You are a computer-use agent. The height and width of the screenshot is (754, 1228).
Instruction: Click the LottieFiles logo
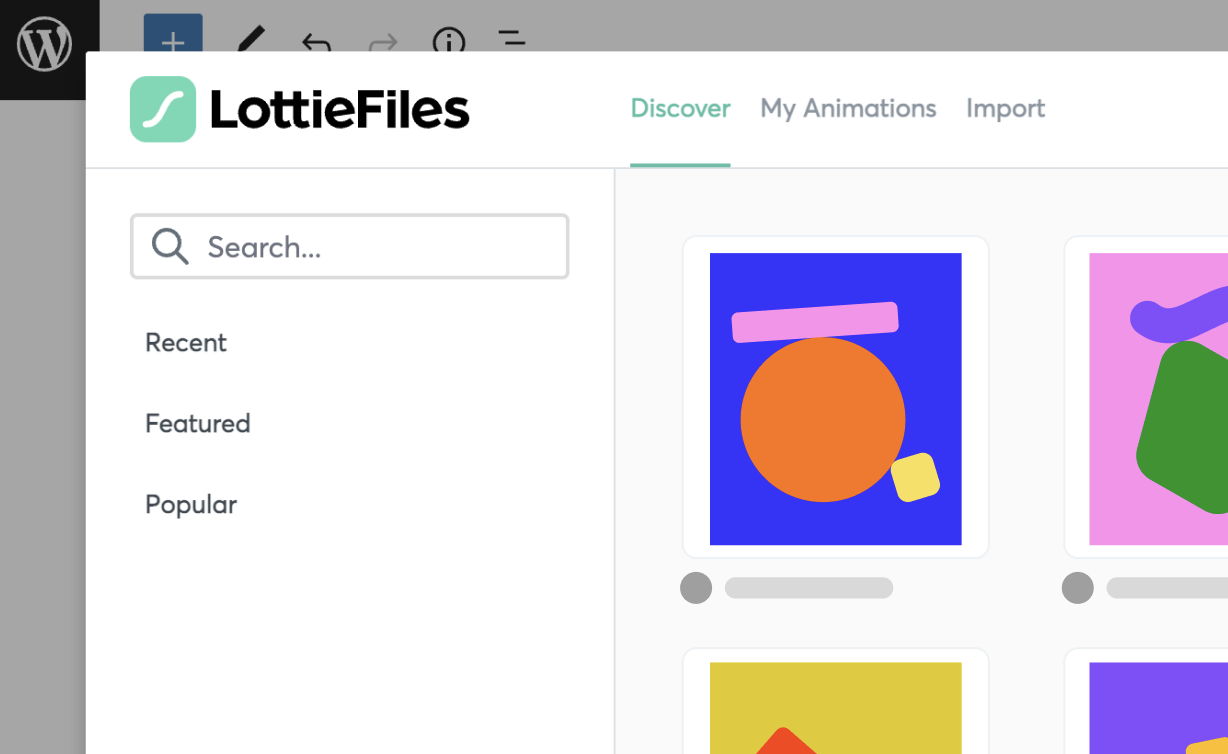pyautogui.click(x=300, y=109)
